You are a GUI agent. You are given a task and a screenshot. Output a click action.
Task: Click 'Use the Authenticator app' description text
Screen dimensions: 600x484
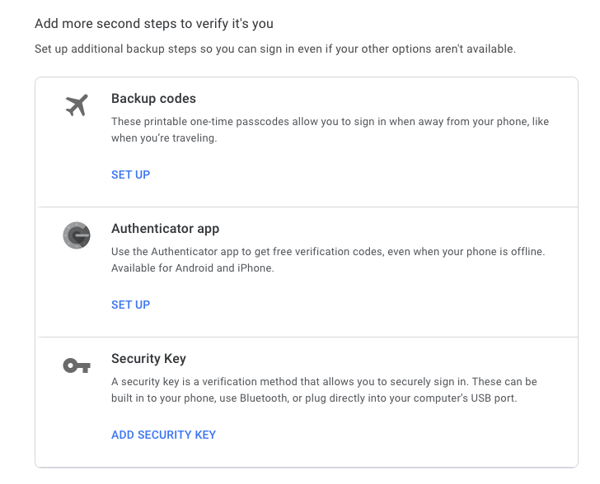click(328, 251)
